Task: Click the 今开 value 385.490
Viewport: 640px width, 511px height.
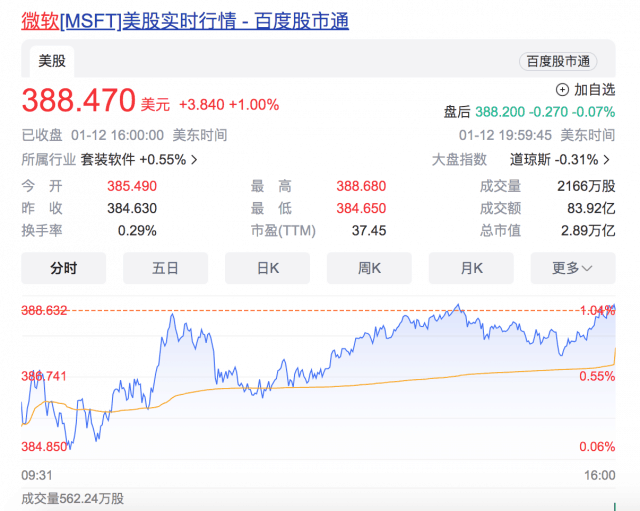Action: click(x=132, y=187)
